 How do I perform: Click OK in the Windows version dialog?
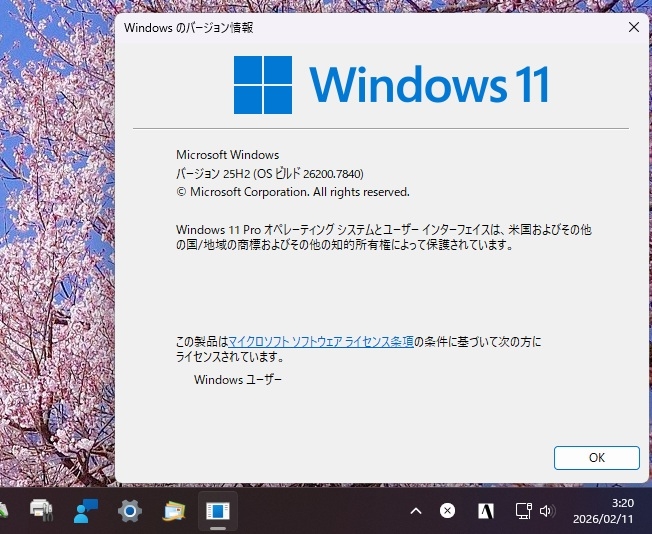597,458
